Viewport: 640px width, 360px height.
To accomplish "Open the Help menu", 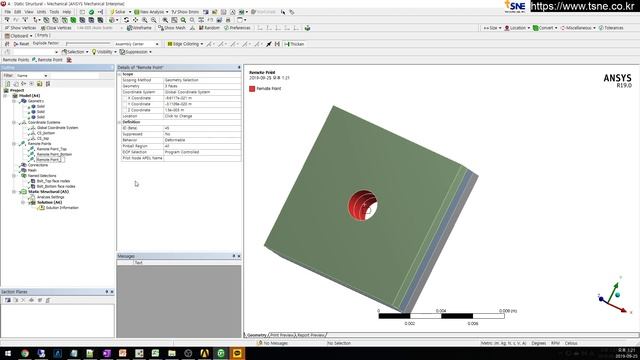I will (67, 12).
